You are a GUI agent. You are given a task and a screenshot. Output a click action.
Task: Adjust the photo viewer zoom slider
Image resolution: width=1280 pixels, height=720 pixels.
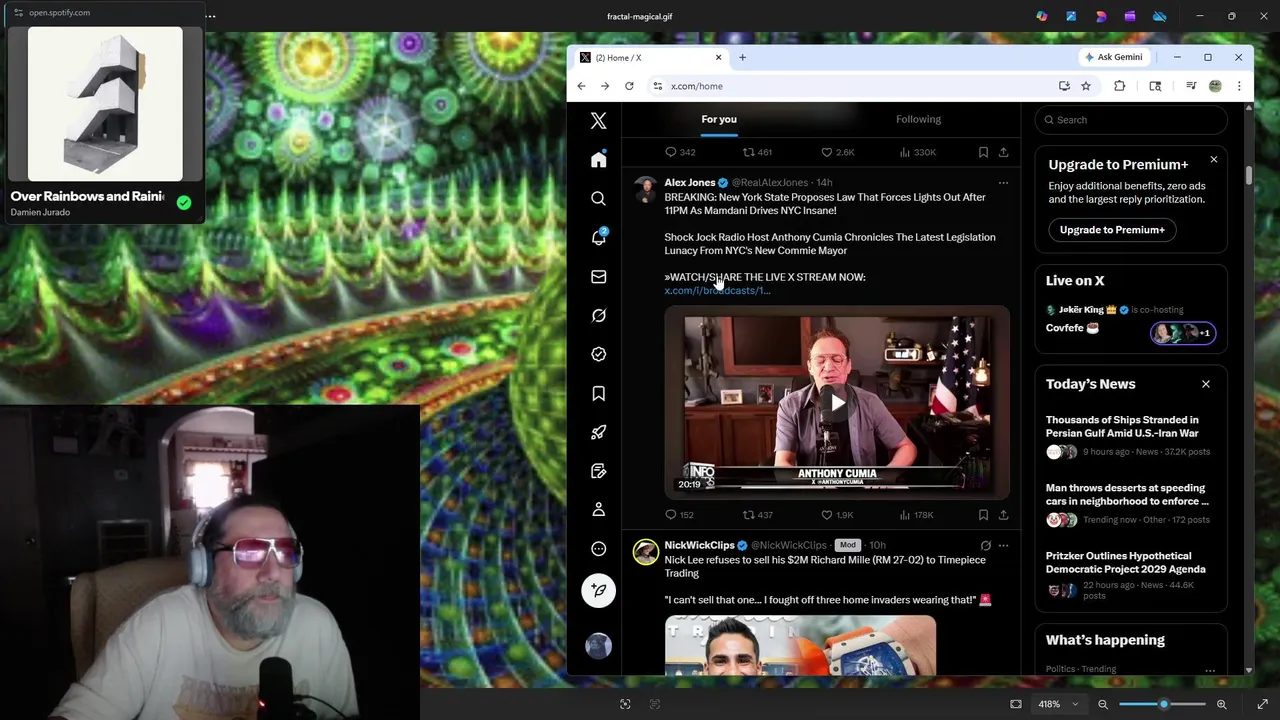coord(1163,705)
